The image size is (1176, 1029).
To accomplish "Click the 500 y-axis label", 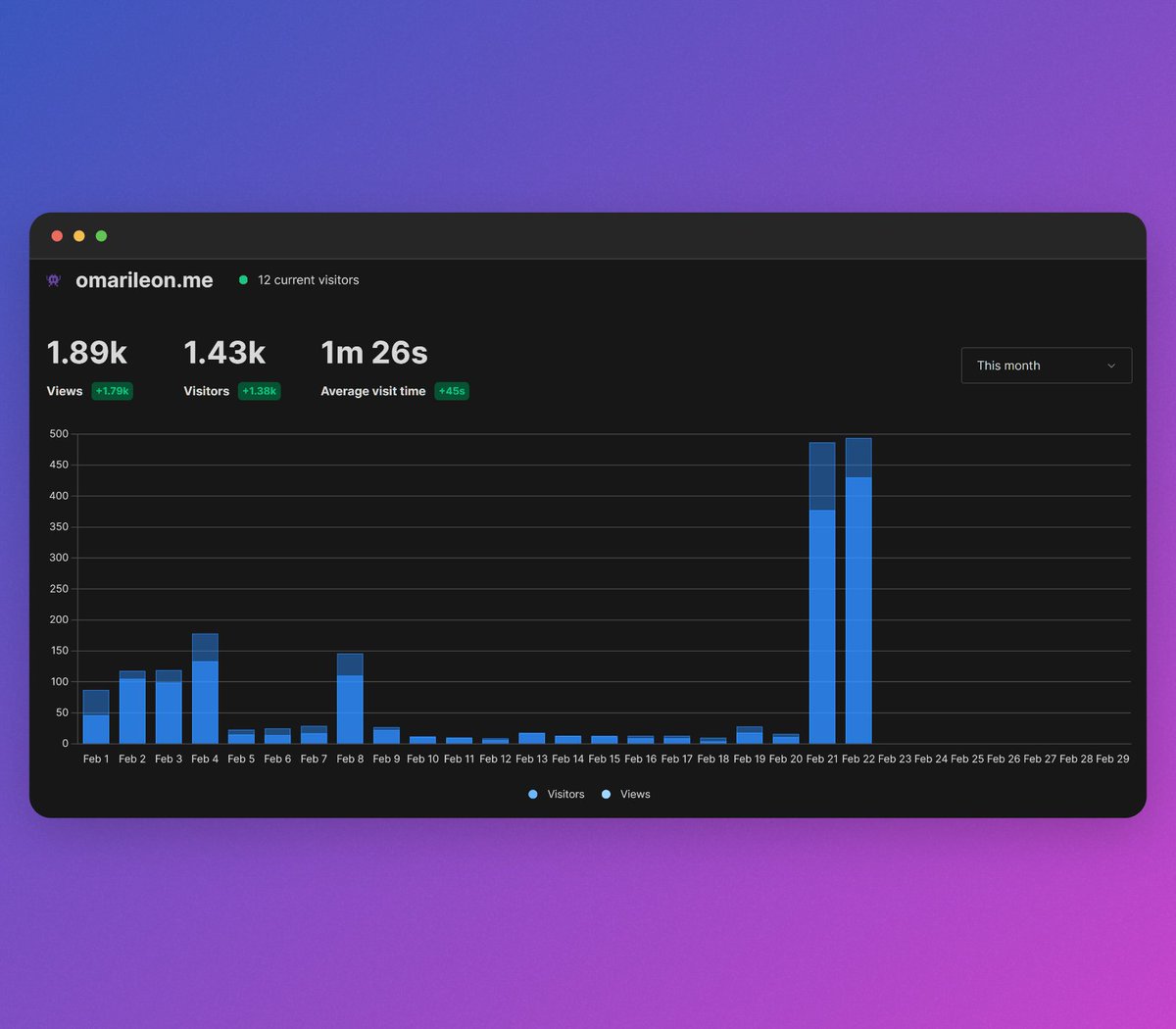I will (59, 434).
